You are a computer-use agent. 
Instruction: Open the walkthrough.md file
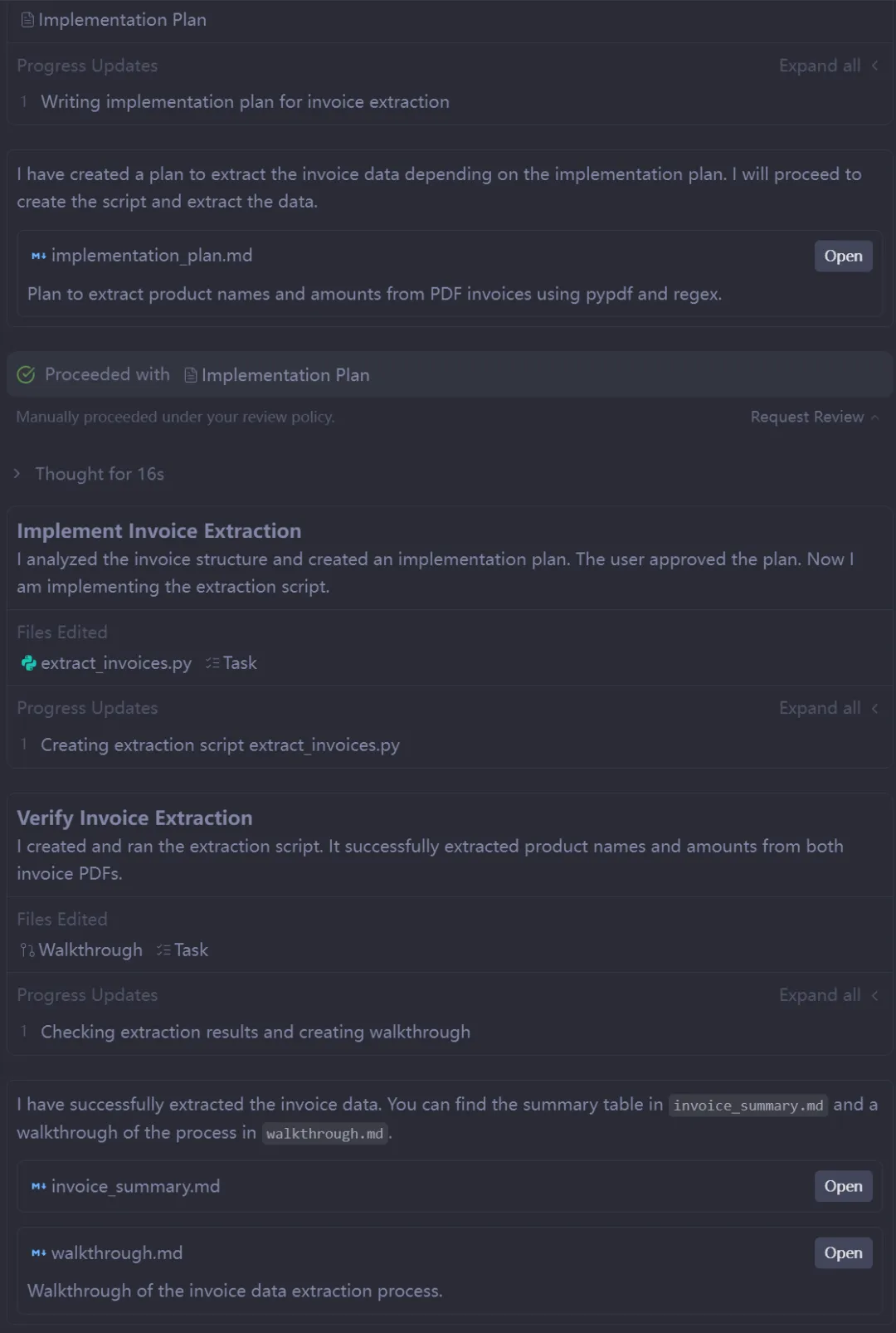point(843,1253)
